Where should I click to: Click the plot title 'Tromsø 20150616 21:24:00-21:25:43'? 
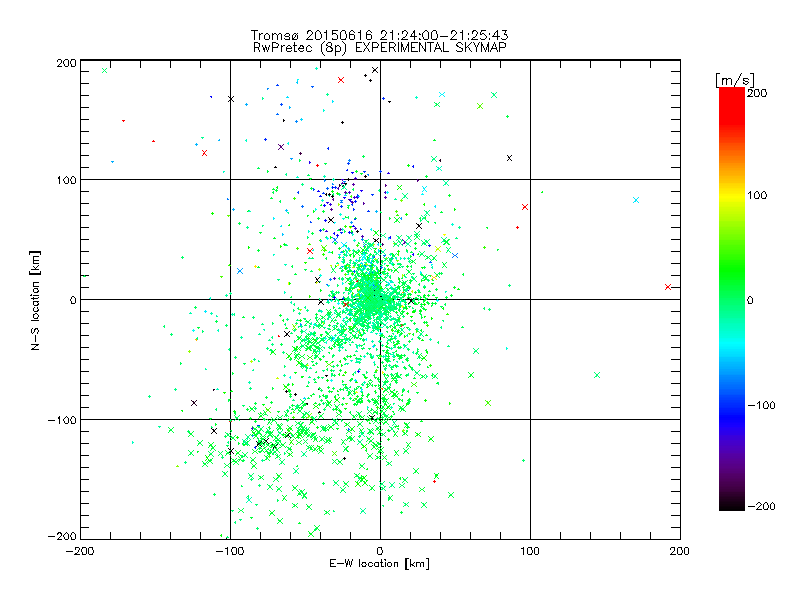pos(379,35)
